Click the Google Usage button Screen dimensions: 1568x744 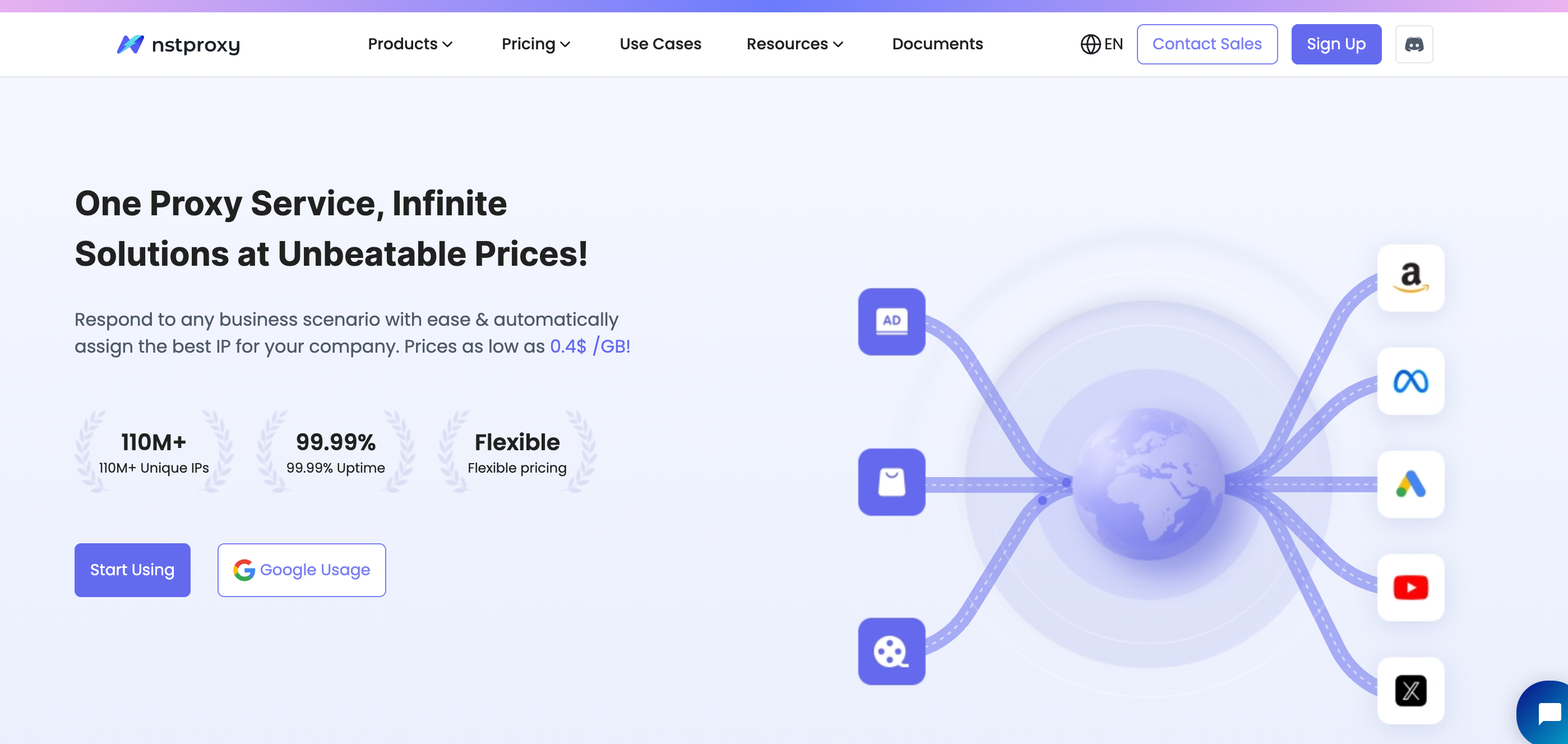[301, 570]
